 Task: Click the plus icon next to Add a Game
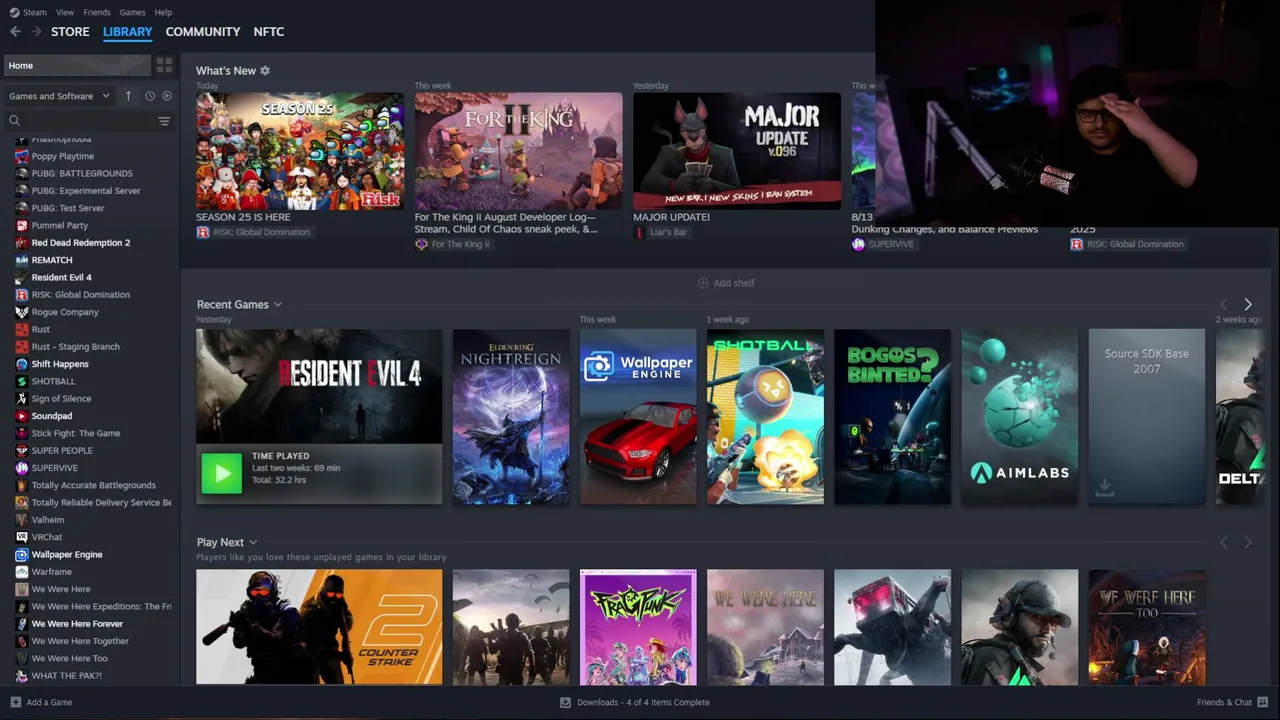tap(15, 702)
